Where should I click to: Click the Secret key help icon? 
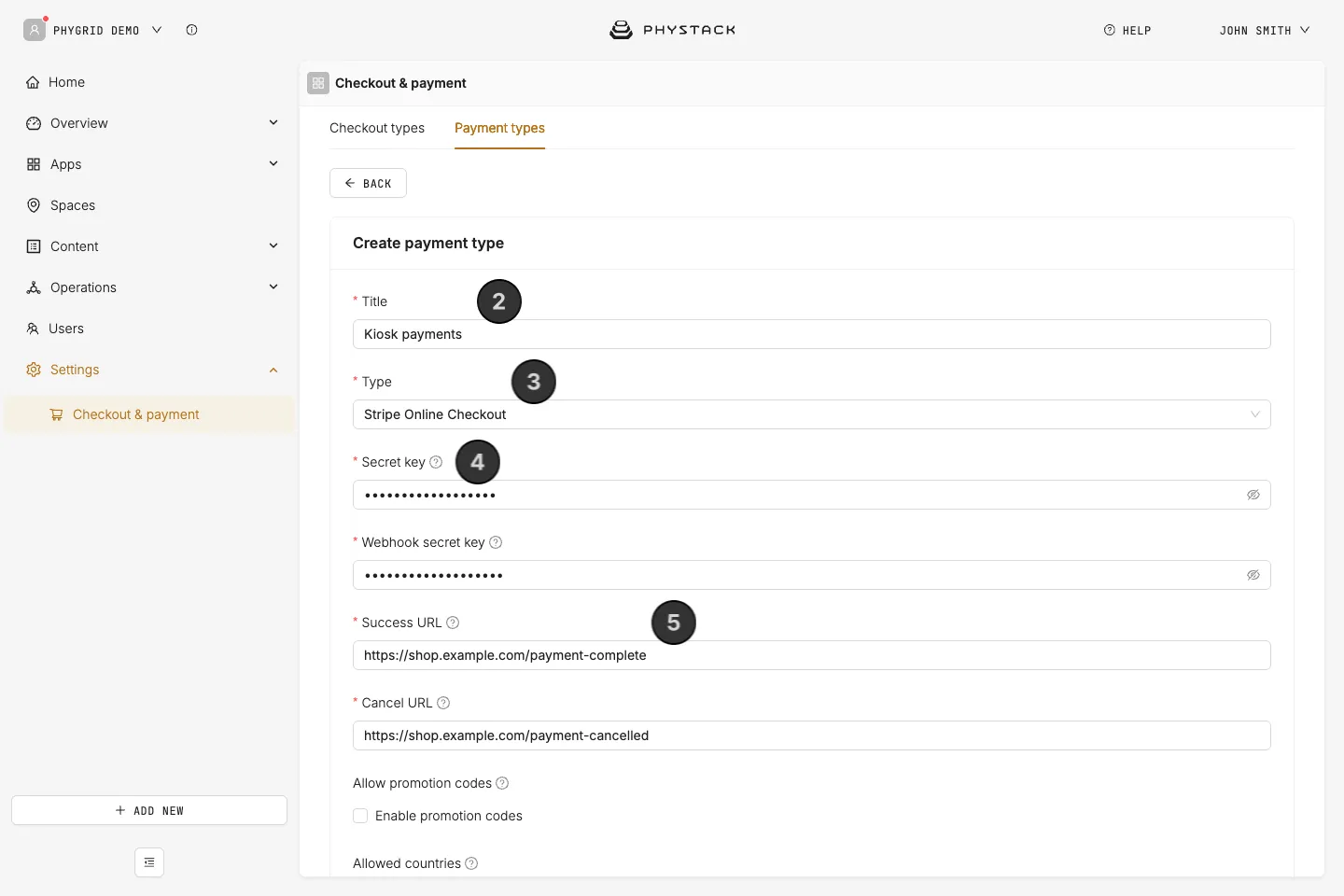436,462
